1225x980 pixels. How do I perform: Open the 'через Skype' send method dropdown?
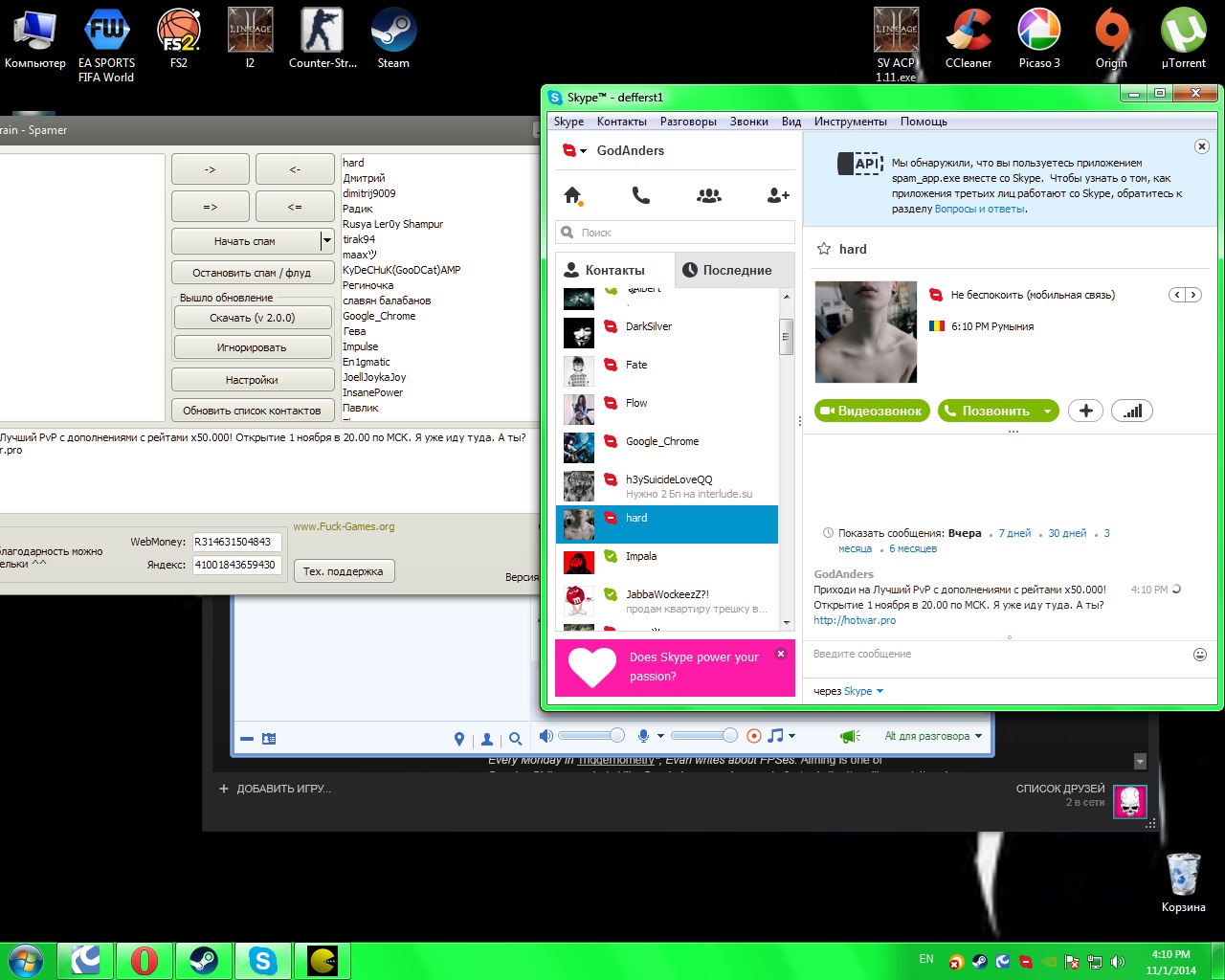880,691
